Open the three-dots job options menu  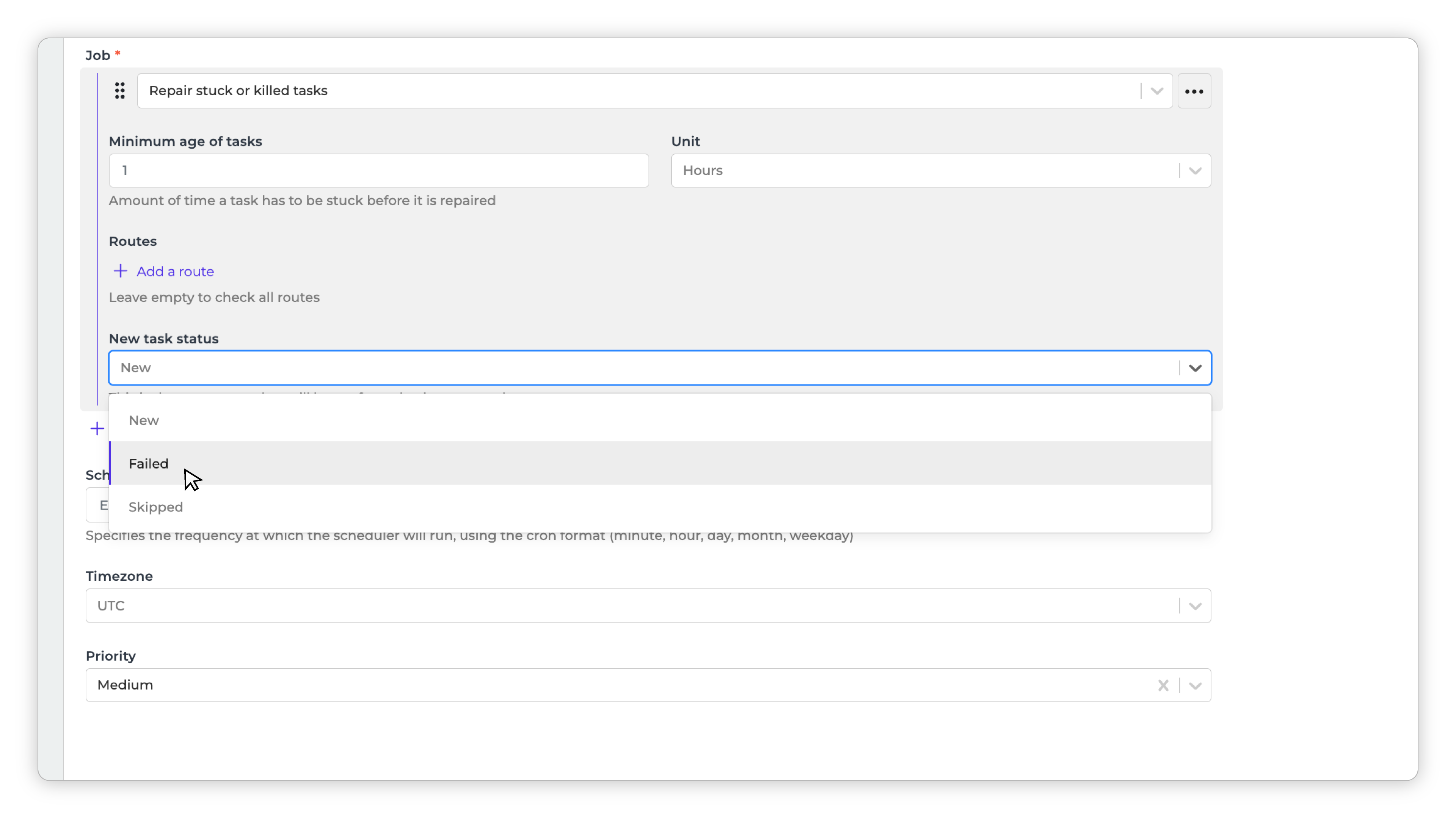pyautogui.click(x=1194, y=91)
